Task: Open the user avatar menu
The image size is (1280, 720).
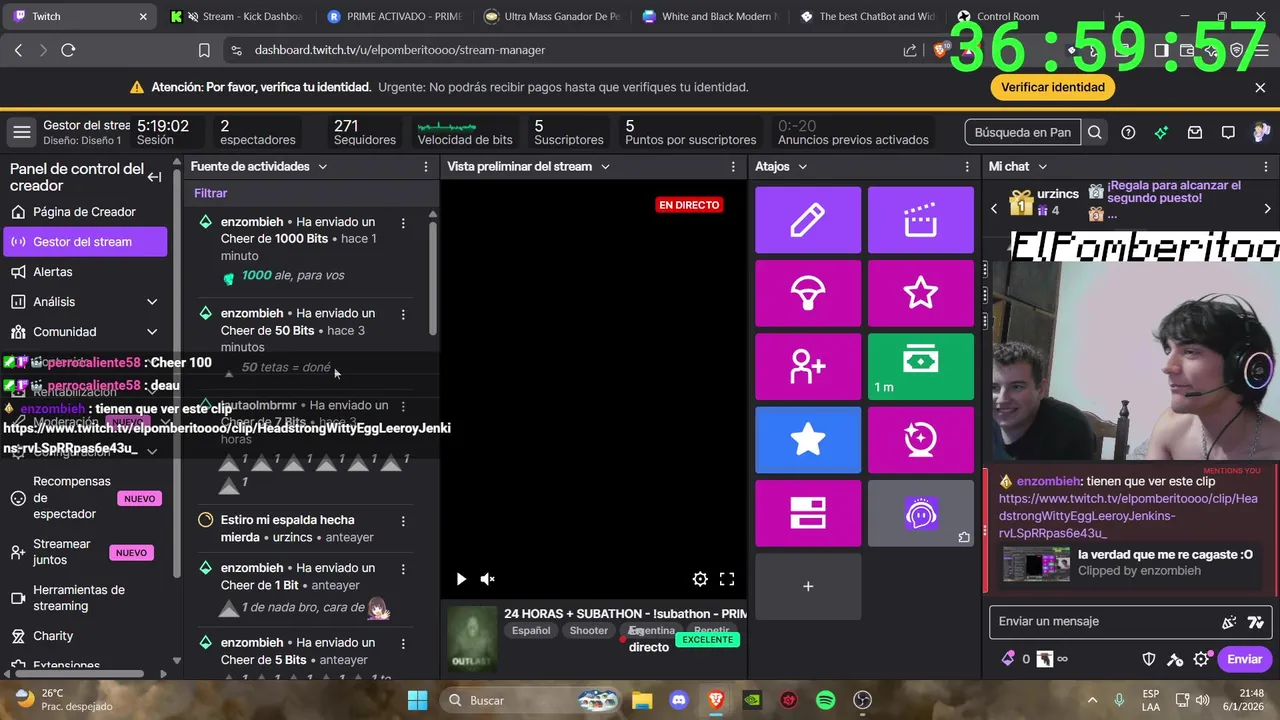Action: [1261, 132]
